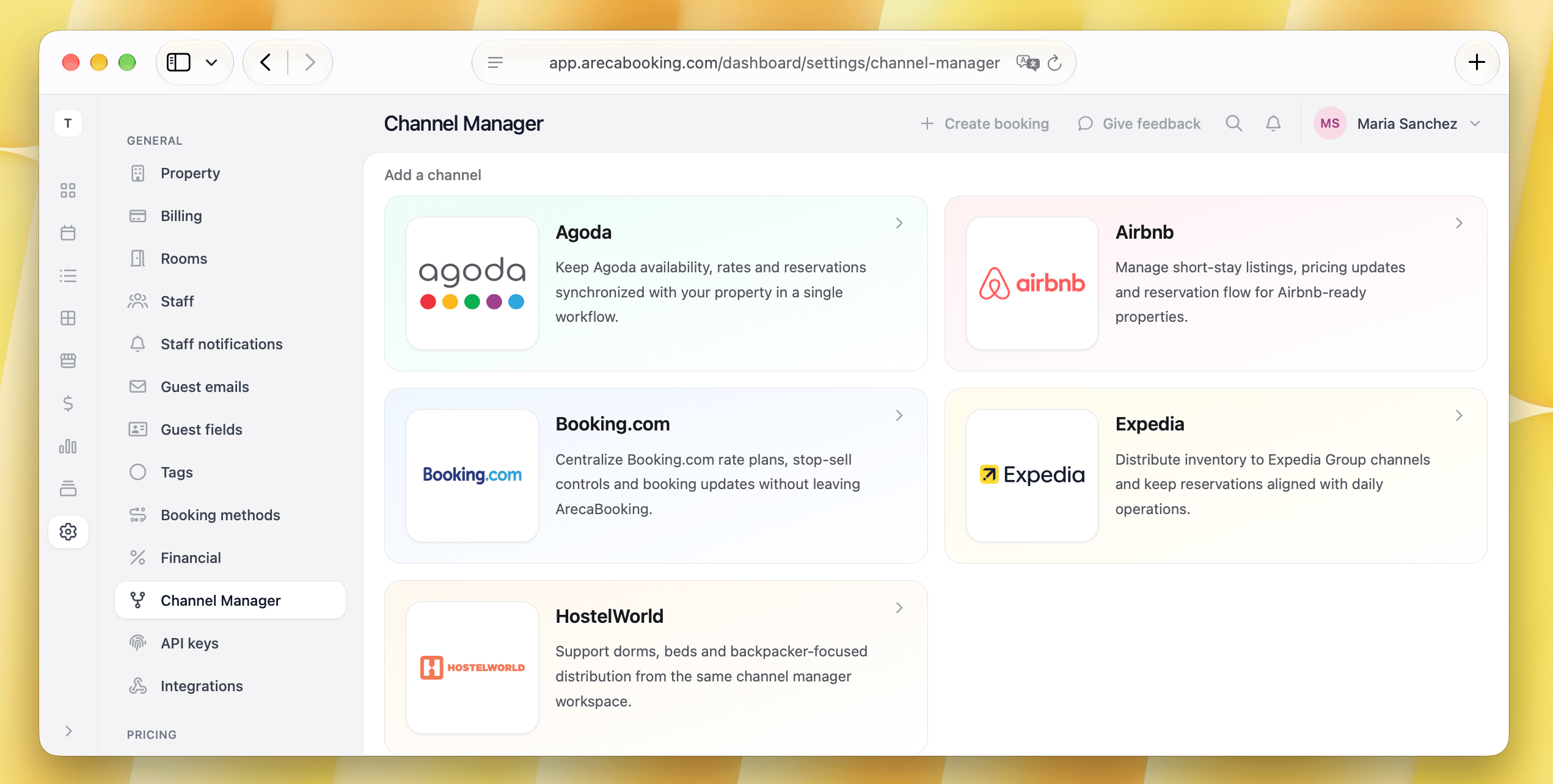Click the Airbnb card title
The image size is (1553, 784).
pyautogui.click(x=1144, y=232)
